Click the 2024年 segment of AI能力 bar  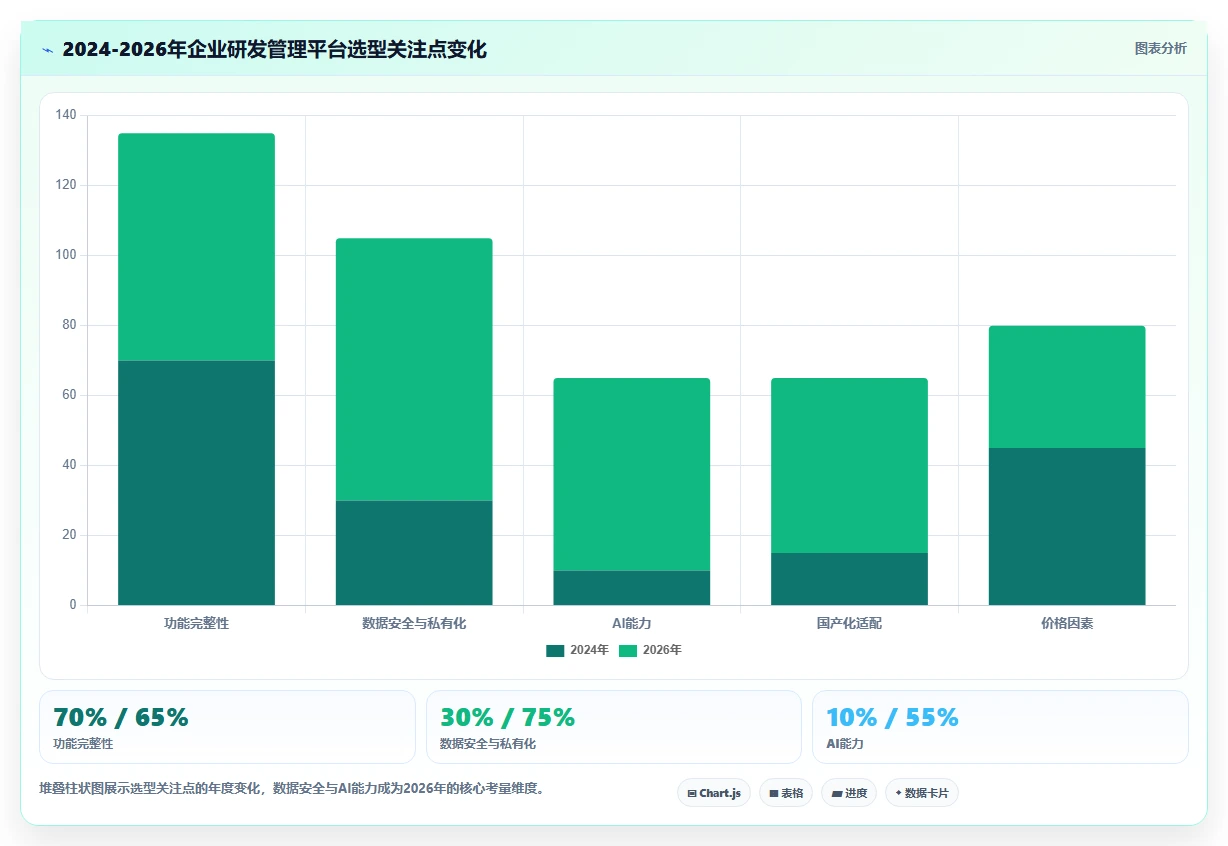pyautogui.click(x=631, y=587)
